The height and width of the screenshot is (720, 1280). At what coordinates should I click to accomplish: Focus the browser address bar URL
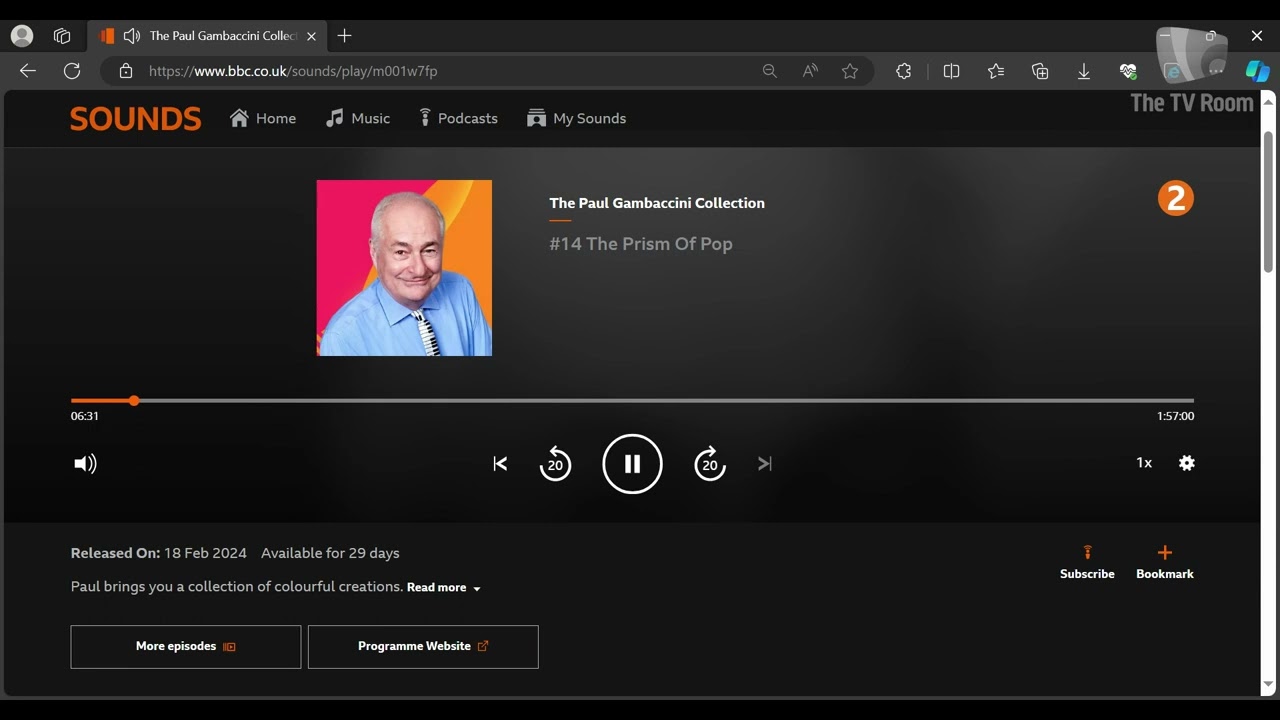pyautogui.click(x=293, y=71)
